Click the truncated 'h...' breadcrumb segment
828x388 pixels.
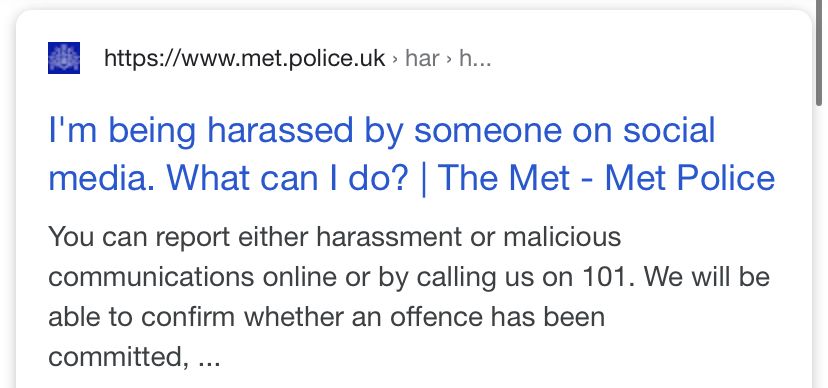click(475, 58)
